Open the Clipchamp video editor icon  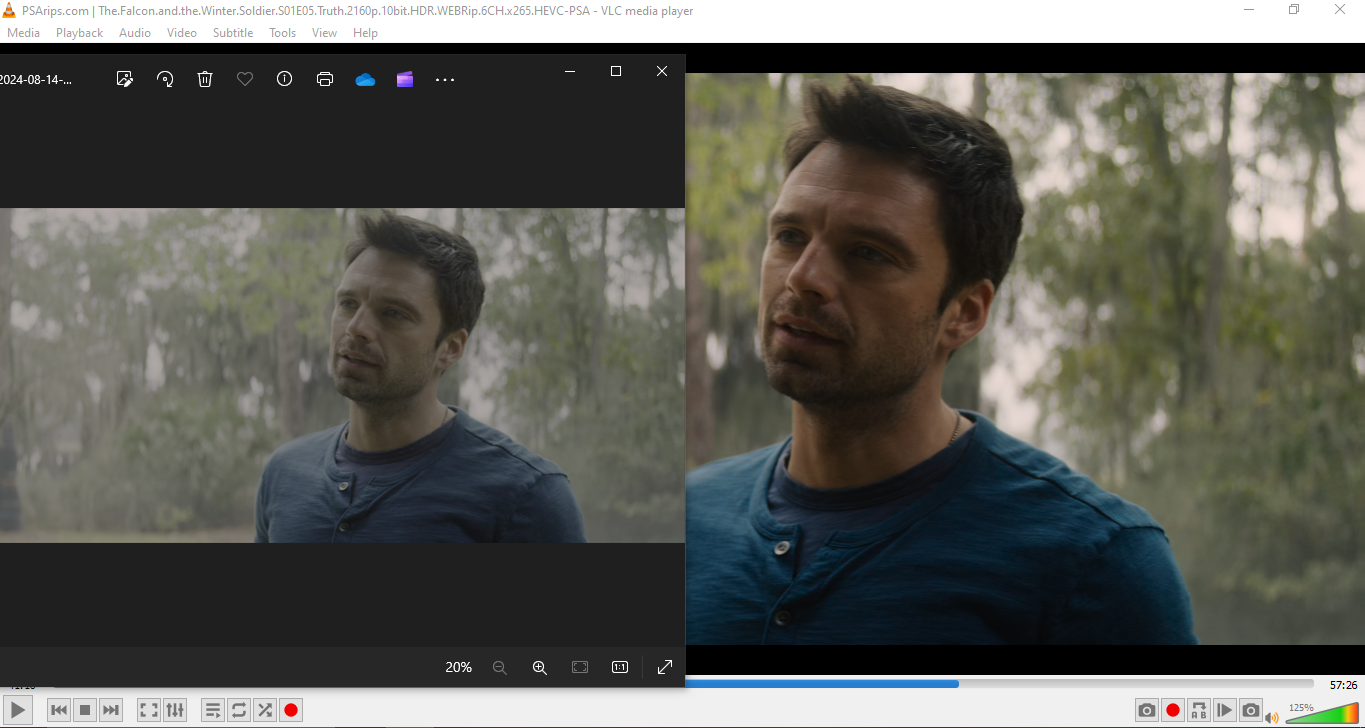(x=405, y=79)
